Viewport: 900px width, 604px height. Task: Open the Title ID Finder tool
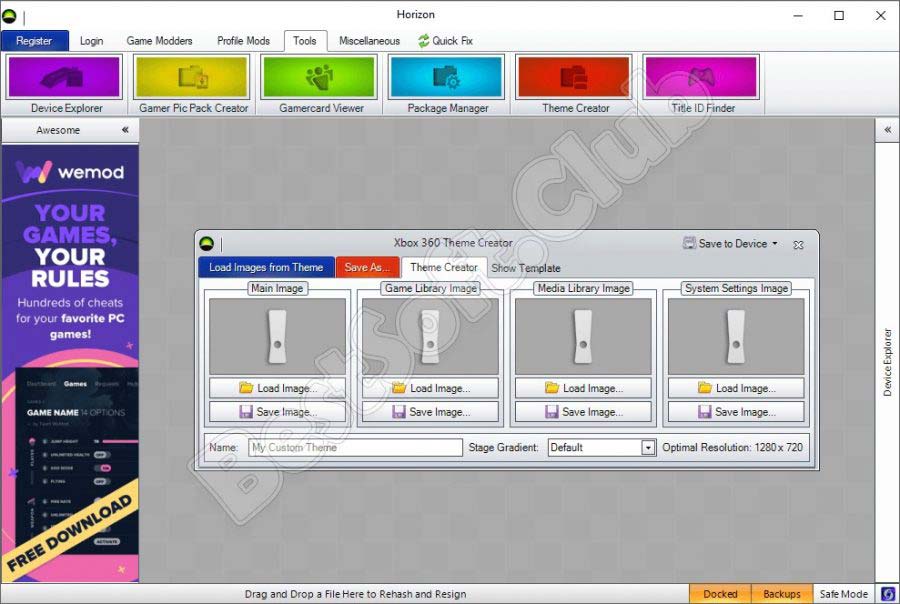(701, 78)
